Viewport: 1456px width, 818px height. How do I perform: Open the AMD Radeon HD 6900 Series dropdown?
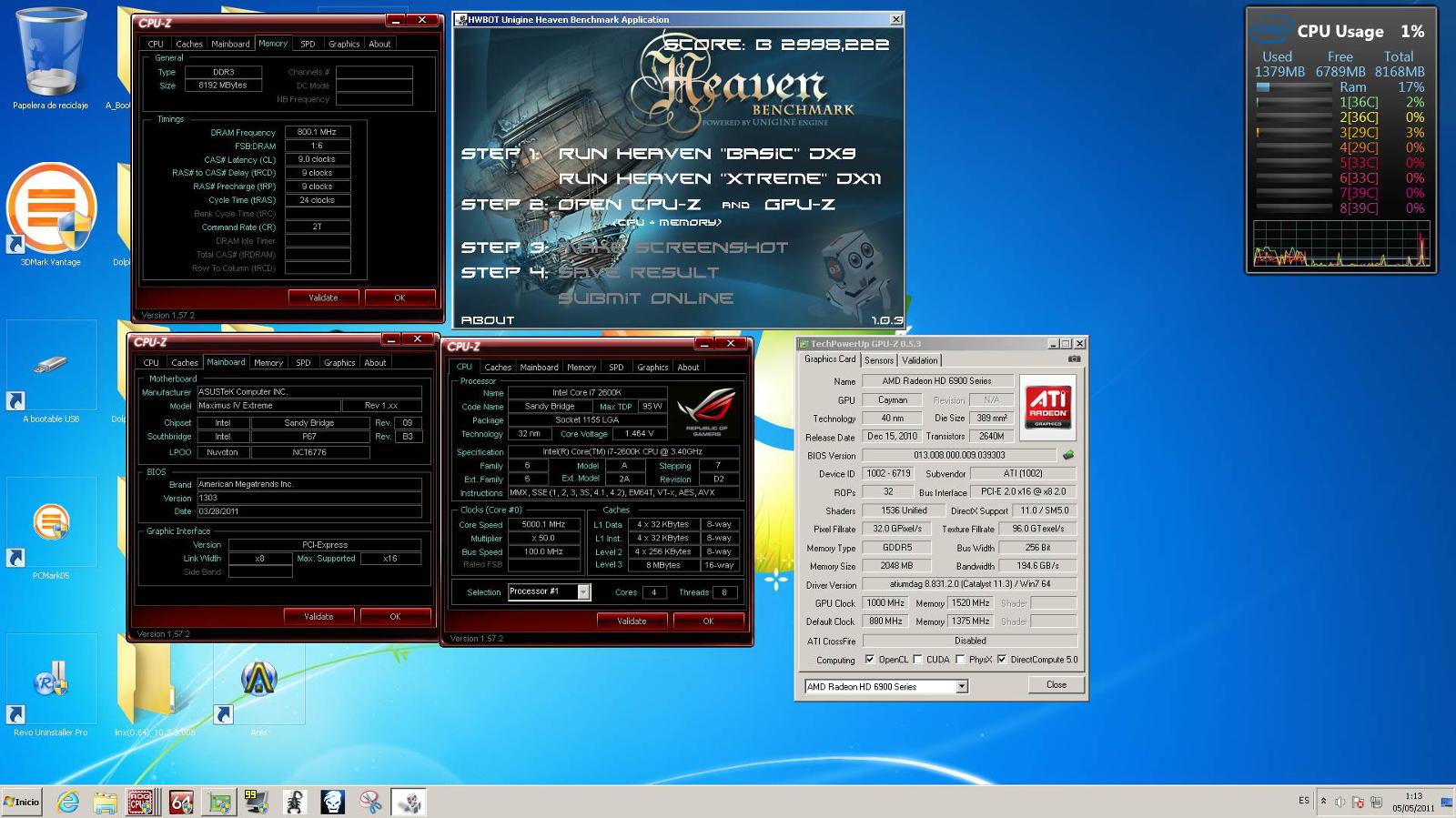point(962,686)
